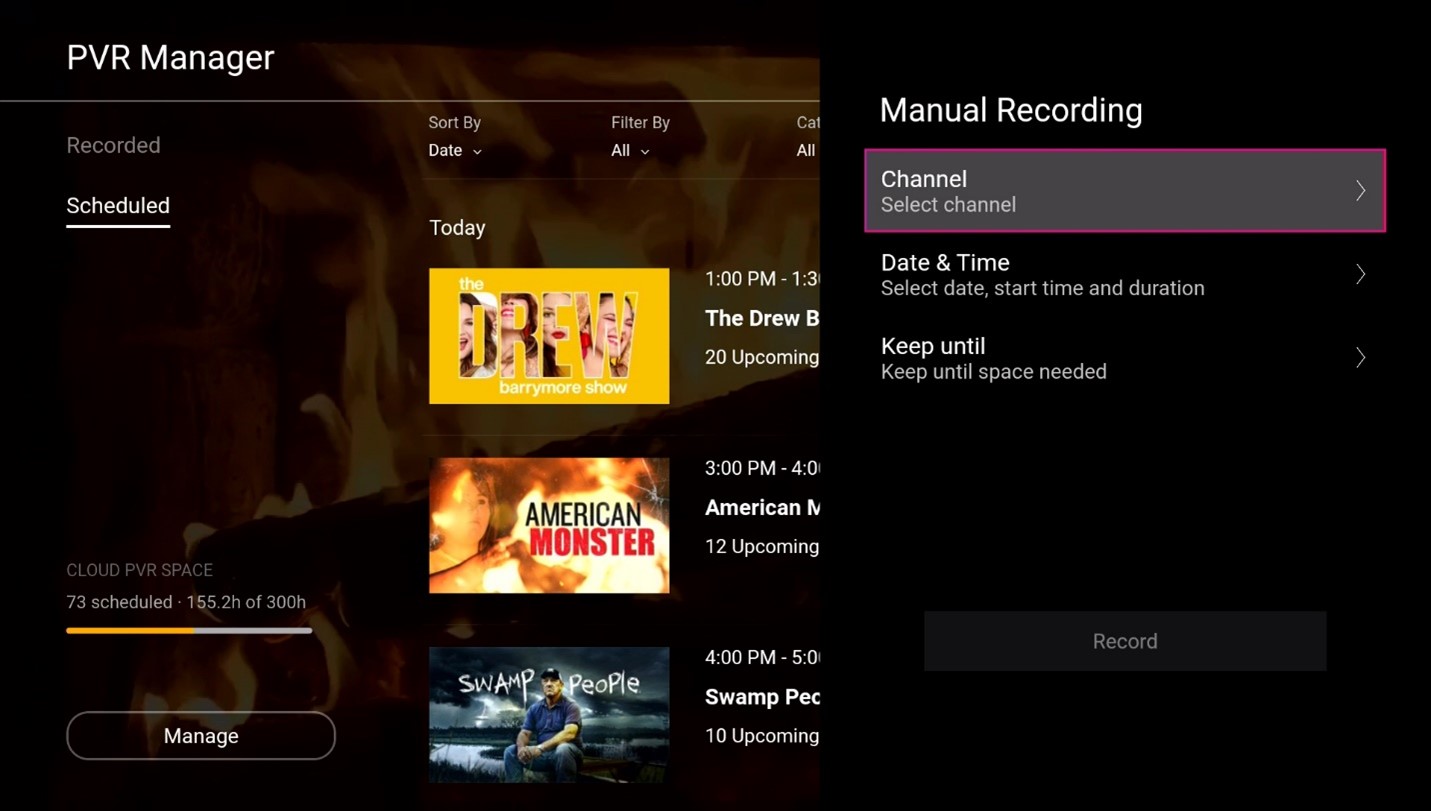Expand the Channel selection chevron
This screenshot has width=1431, height=811.
tap(1360, 190)
